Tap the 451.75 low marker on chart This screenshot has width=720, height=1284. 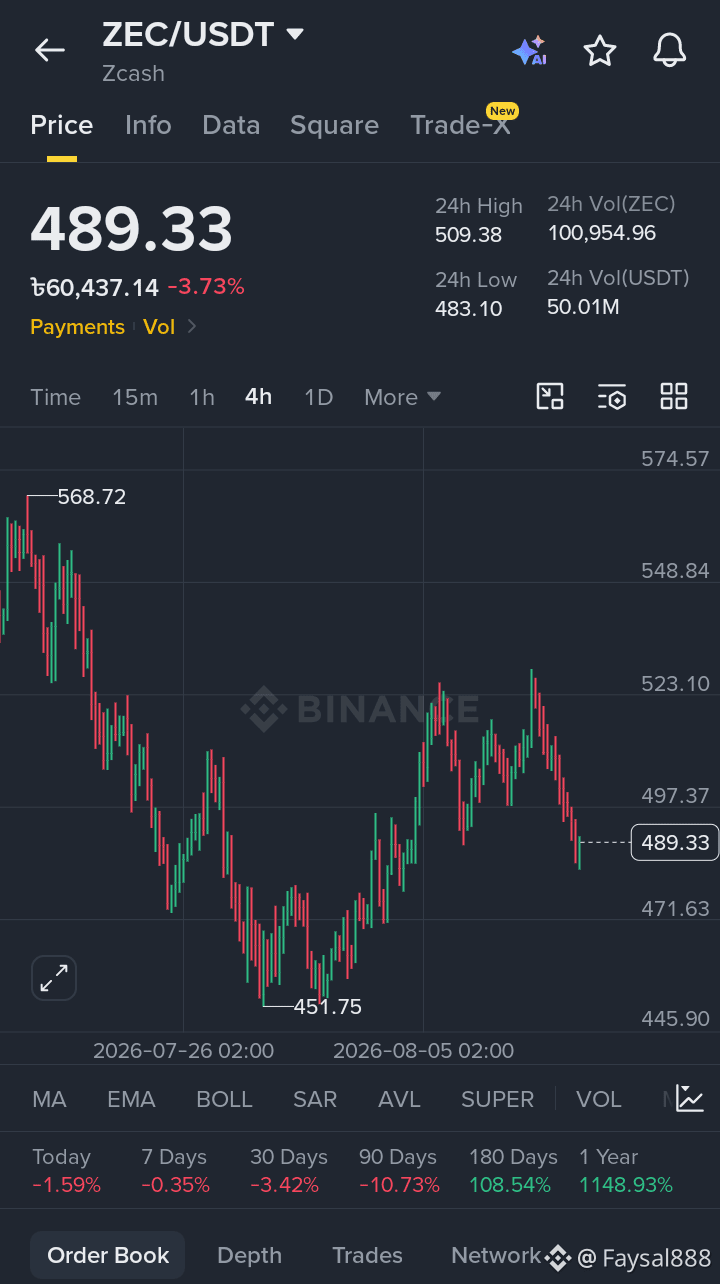pyautogui.click(x=328, y=1006)
